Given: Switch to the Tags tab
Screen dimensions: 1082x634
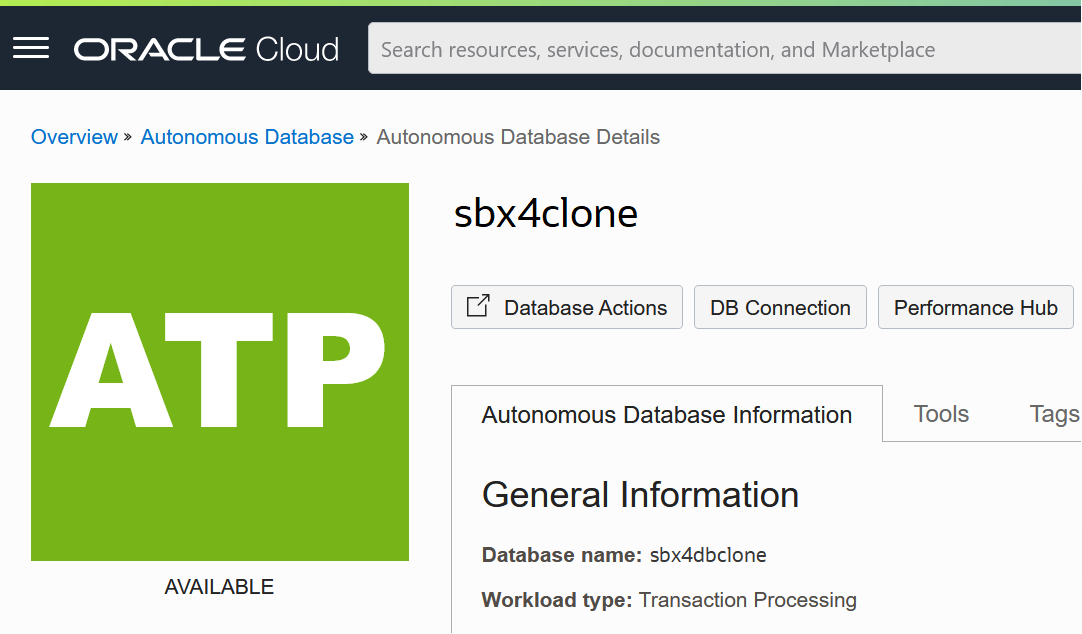Looking at the screenshot, I should [1054, 414].
